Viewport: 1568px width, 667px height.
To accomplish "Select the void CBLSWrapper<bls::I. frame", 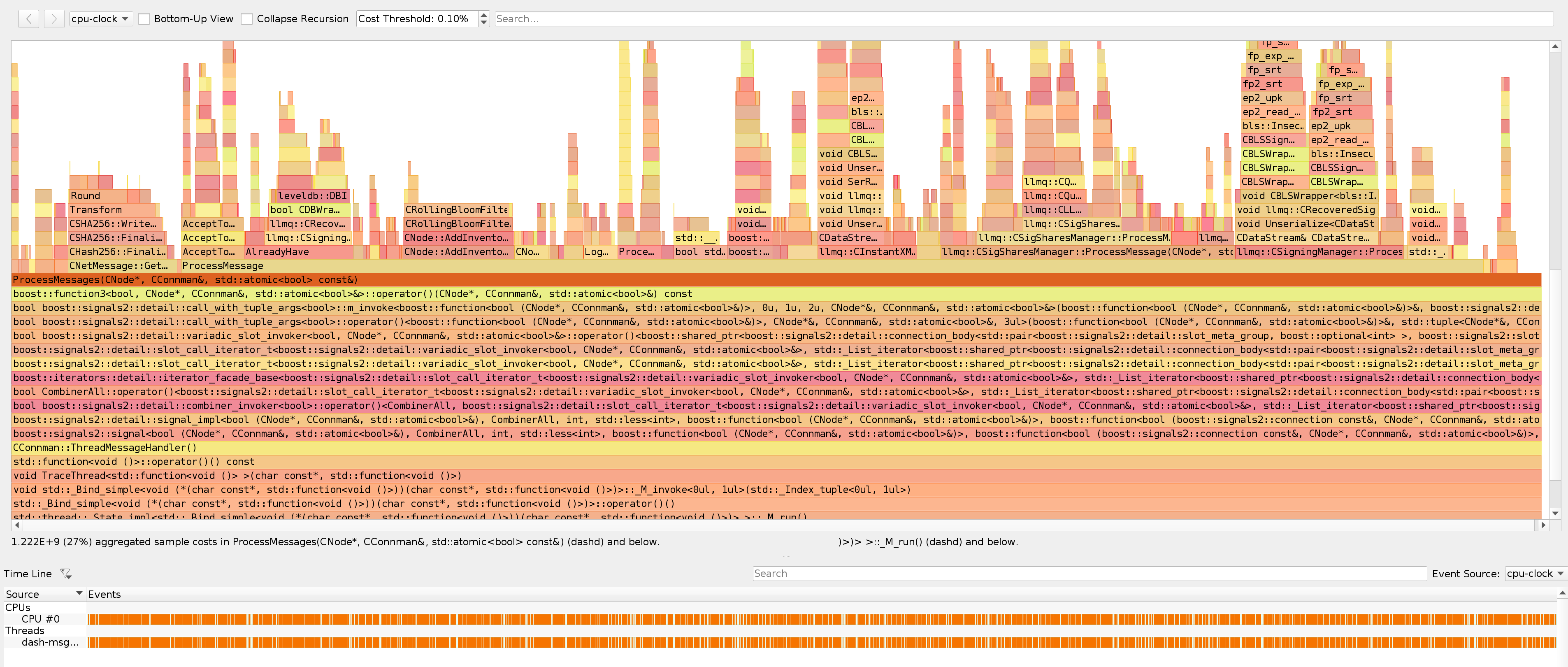I will 1309,196.
